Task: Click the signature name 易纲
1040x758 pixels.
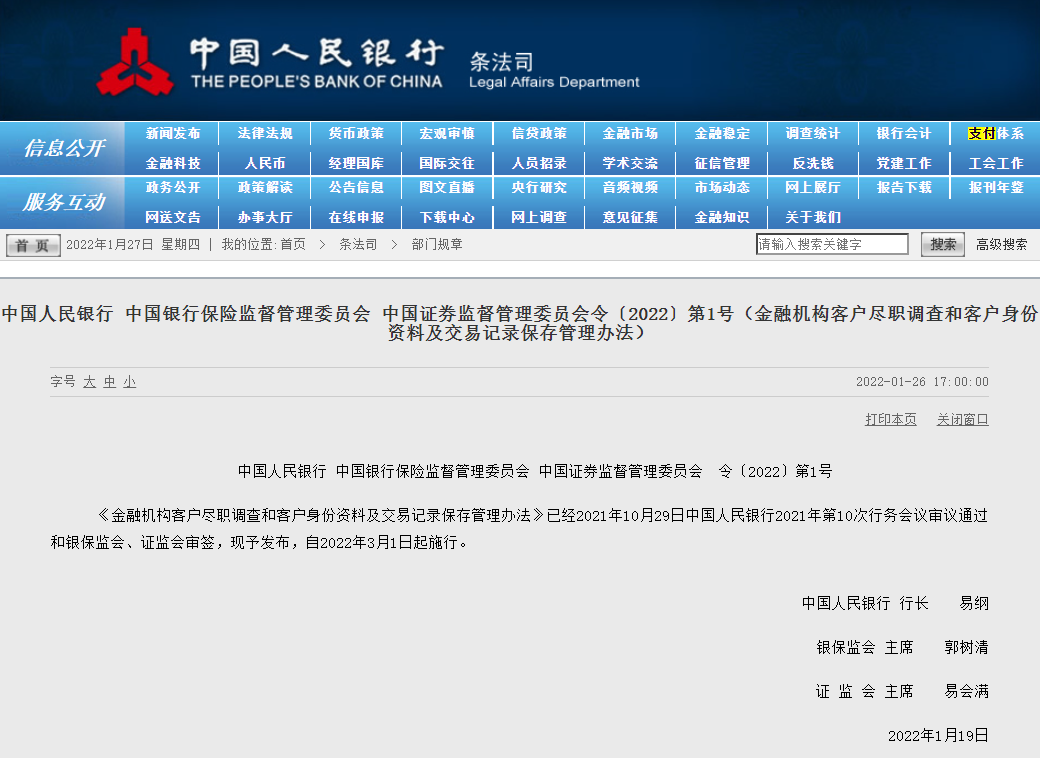Action: click(x=974, y=603)
